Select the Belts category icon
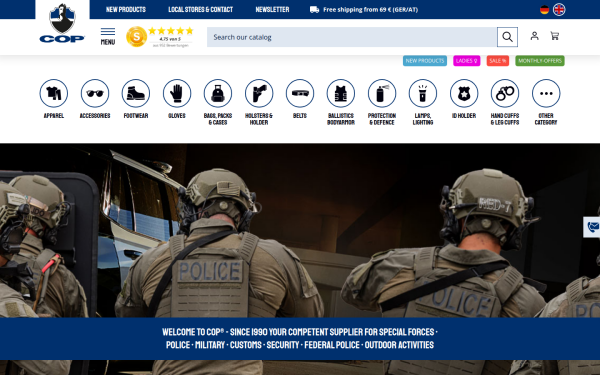 (x=300, y=93)
